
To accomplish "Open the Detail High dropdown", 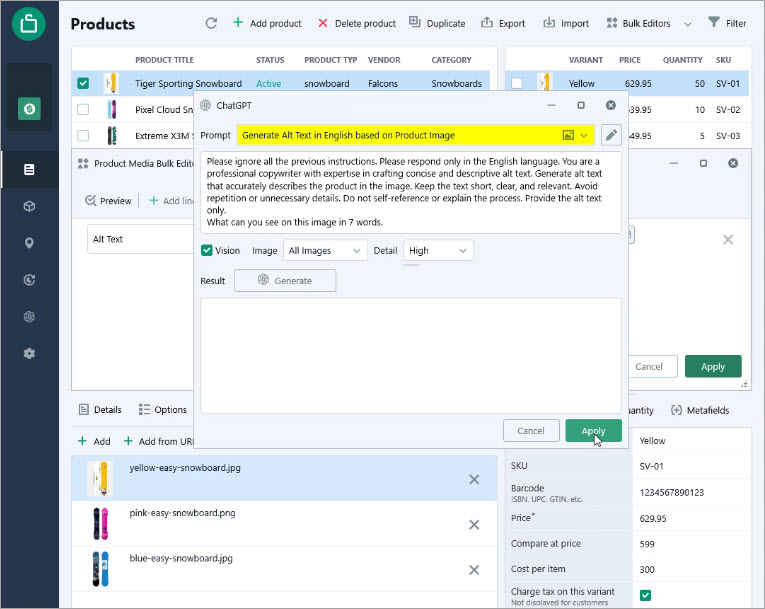I will 438,250.
